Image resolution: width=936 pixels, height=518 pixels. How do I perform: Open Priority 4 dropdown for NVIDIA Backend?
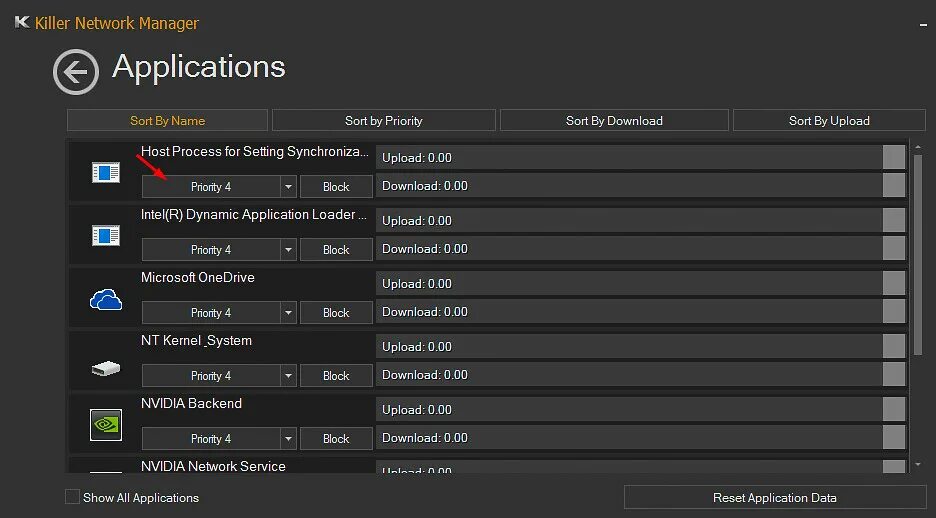point(211,439)
